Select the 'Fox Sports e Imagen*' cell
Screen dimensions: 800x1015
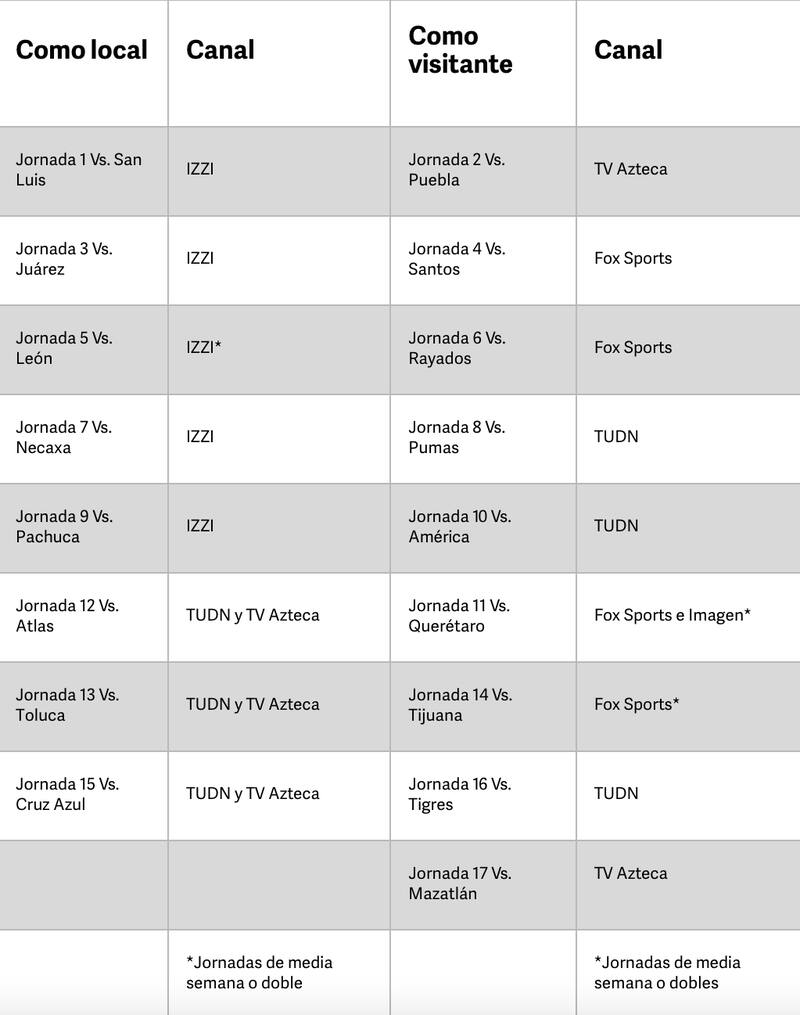pyautogui.click(x=672, y=615)
